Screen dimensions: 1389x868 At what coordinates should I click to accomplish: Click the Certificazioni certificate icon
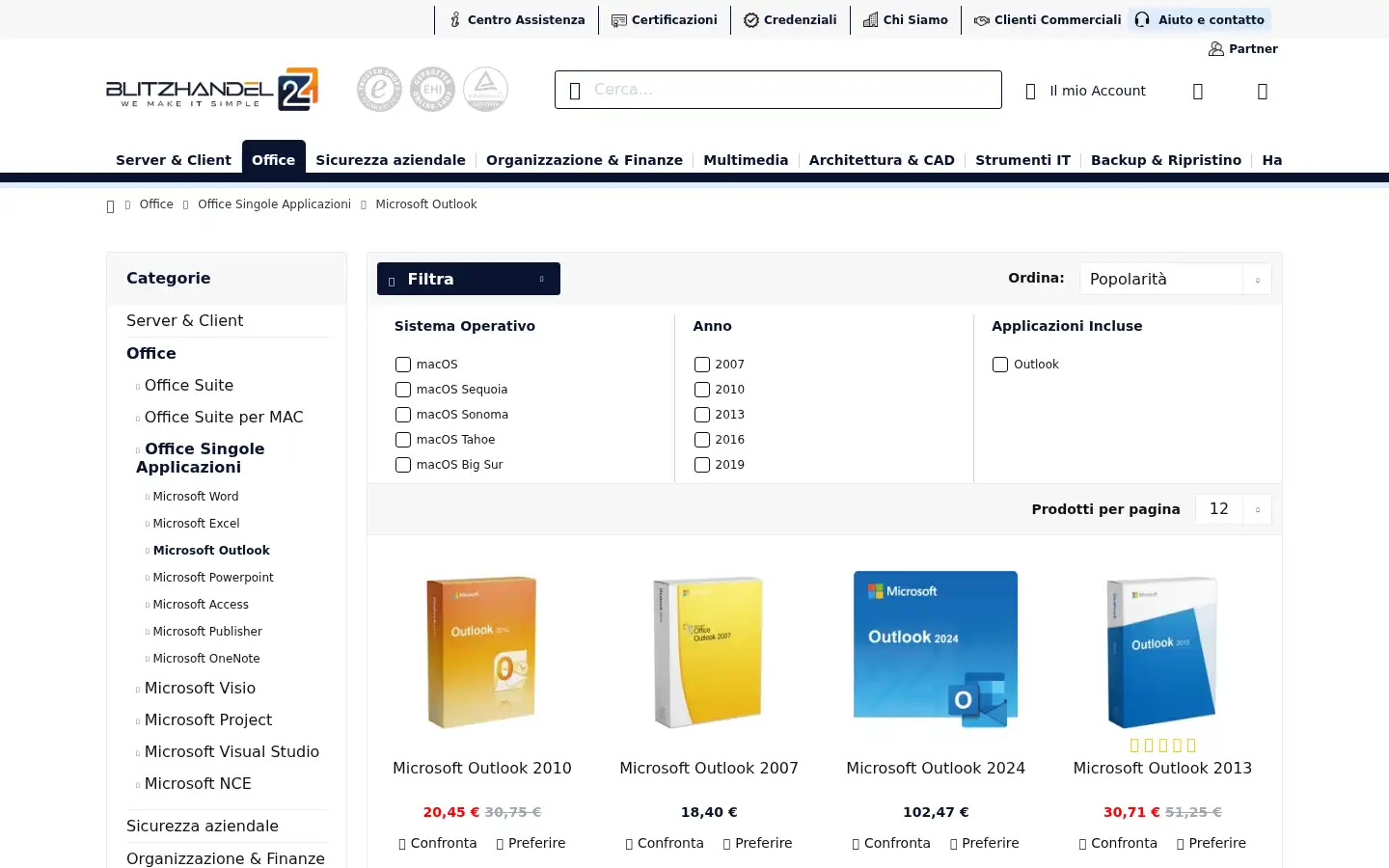coord(619,20)
